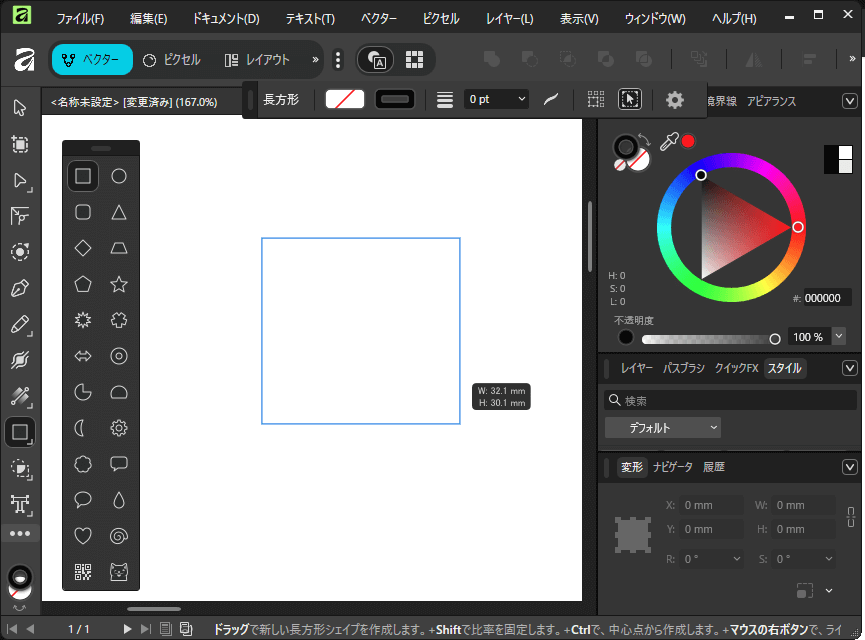Select the Pen tool in left toolbar
Screen dimensions: 865x640
(x=19, y=289)
